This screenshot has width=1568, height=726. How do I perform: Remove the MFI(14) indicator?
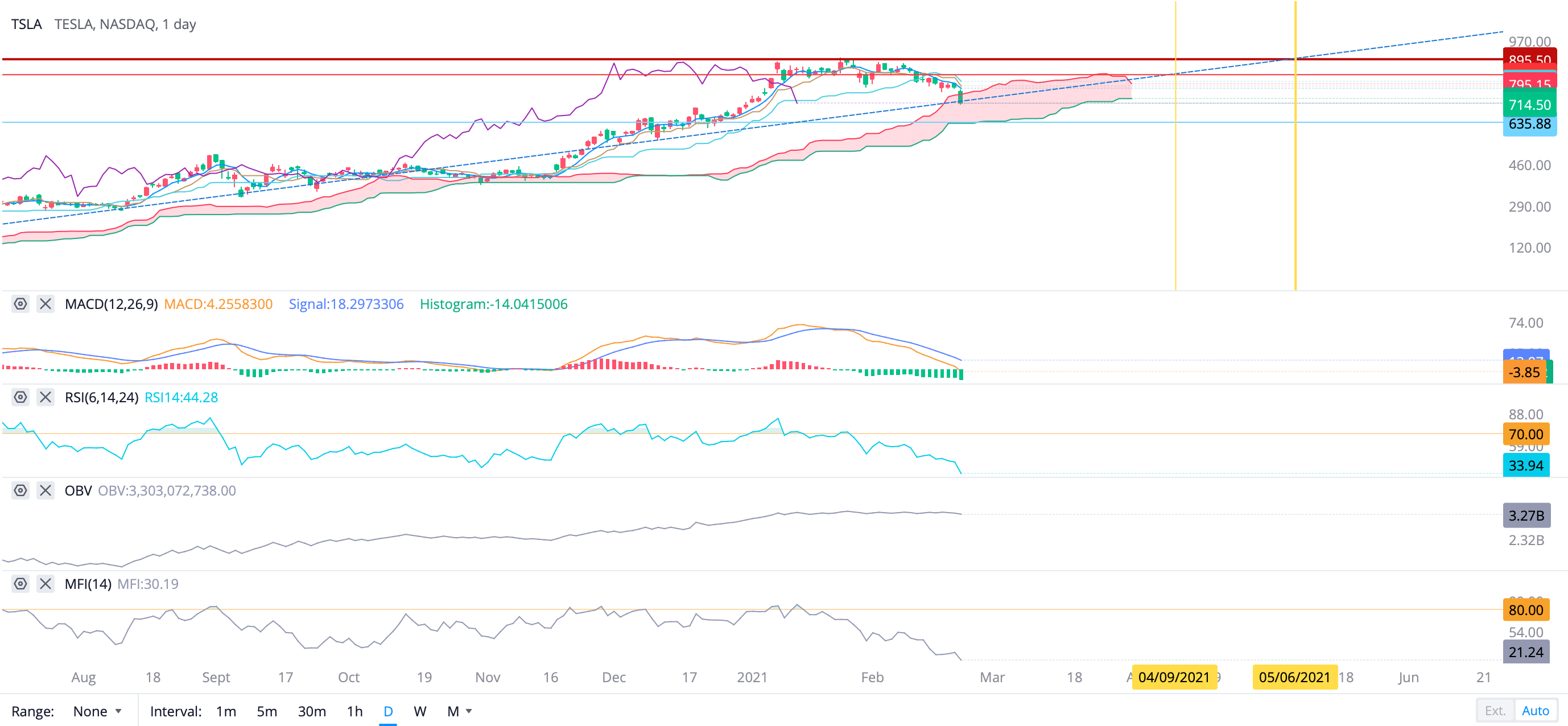click(x=45, y=584)
